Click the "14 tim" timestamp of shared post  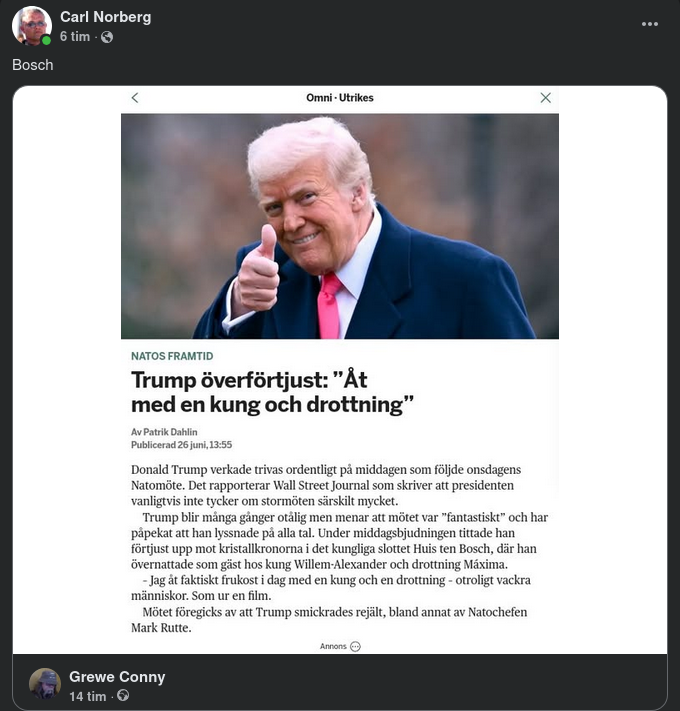coord(87,696)
